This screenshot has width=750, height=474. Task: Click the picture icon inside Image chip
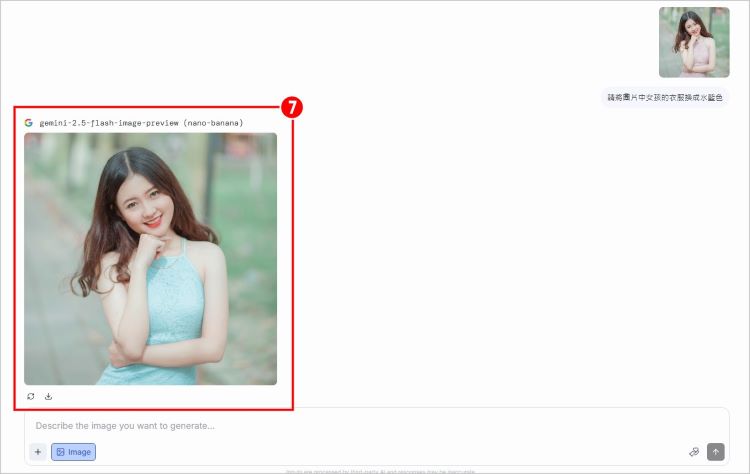tap(60, 452)
